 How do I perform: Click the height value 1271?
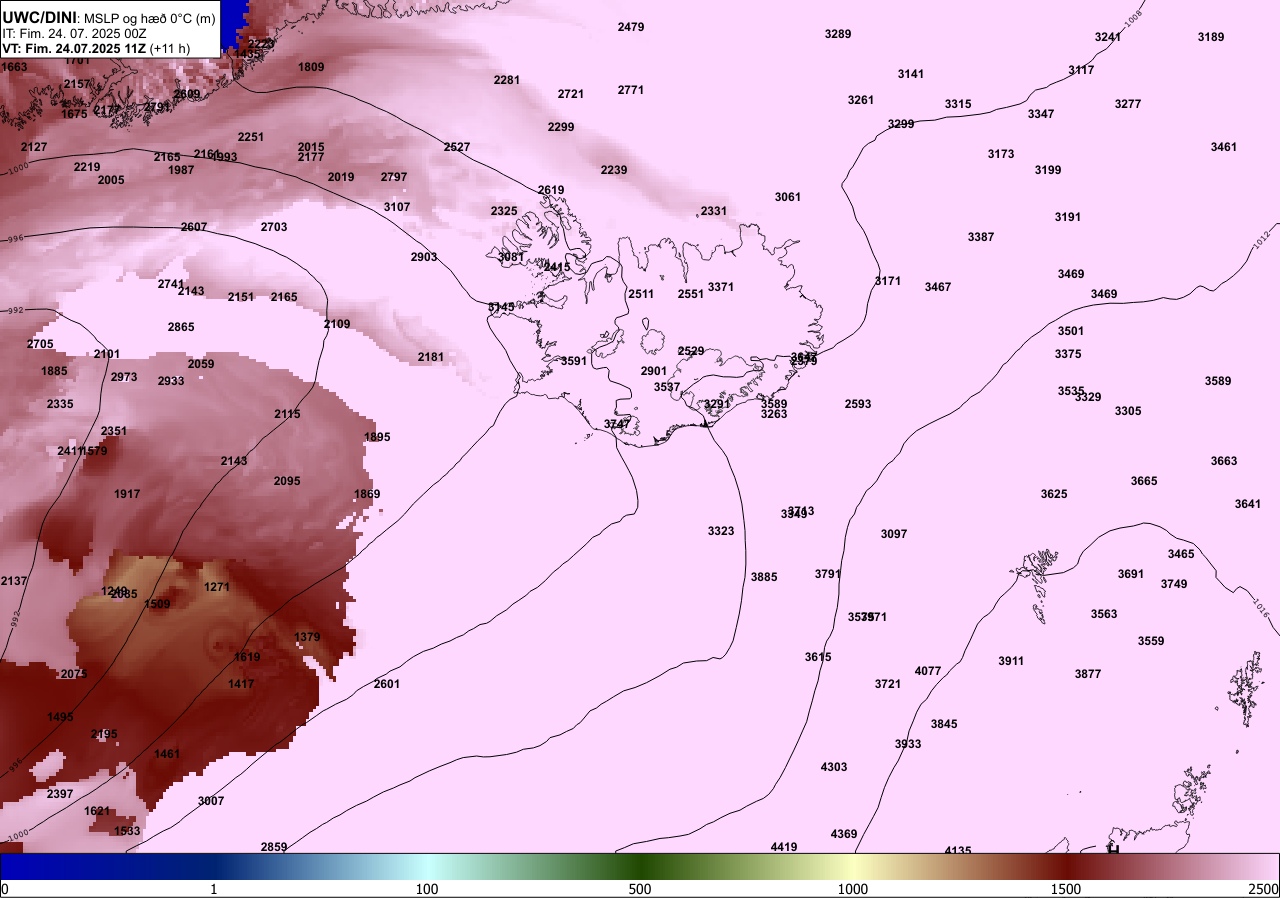pos(217,587)
